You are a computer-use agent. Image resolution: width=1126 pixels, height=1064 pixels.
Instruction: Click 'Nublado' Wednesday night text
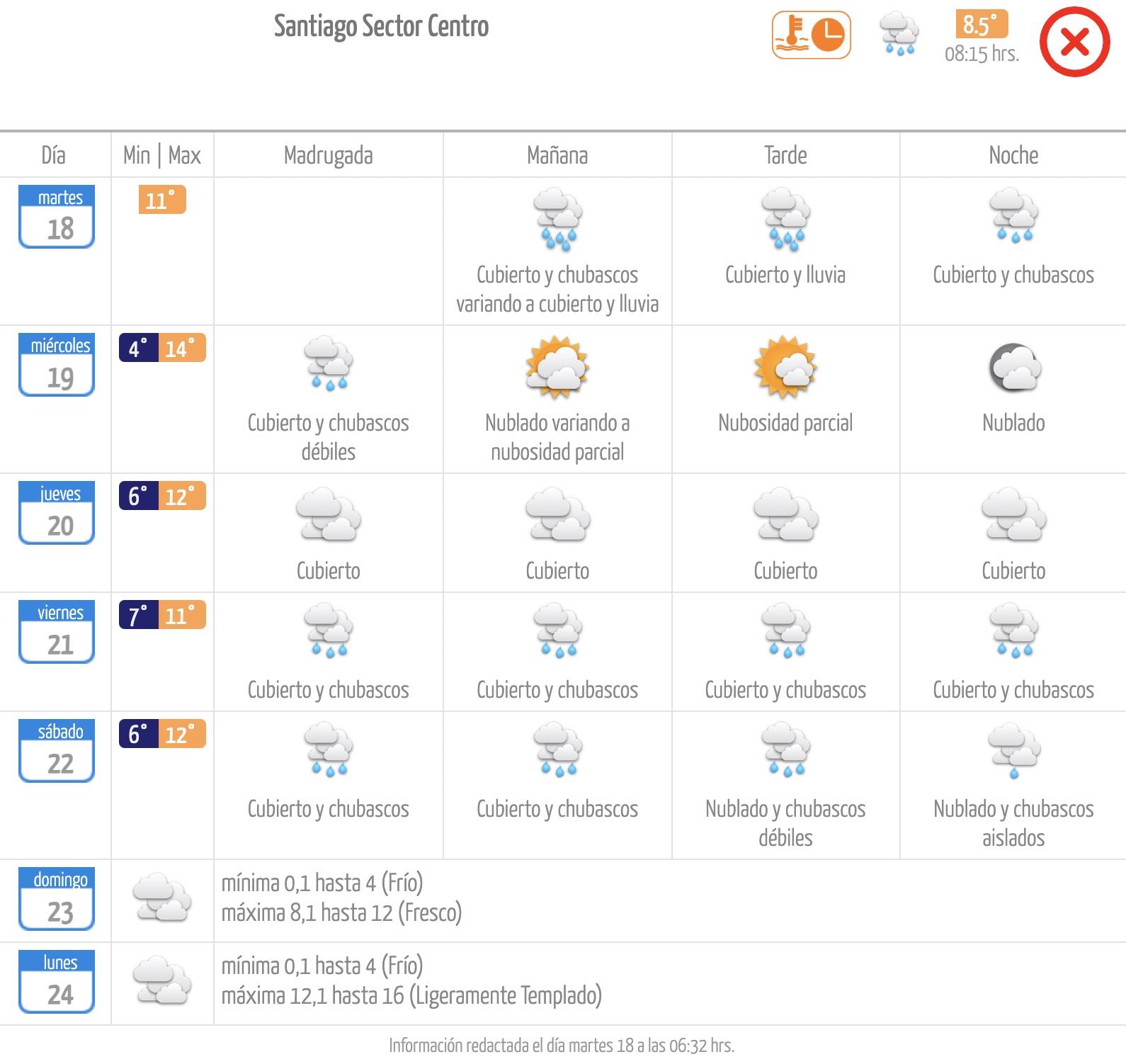click(1013, 423)
